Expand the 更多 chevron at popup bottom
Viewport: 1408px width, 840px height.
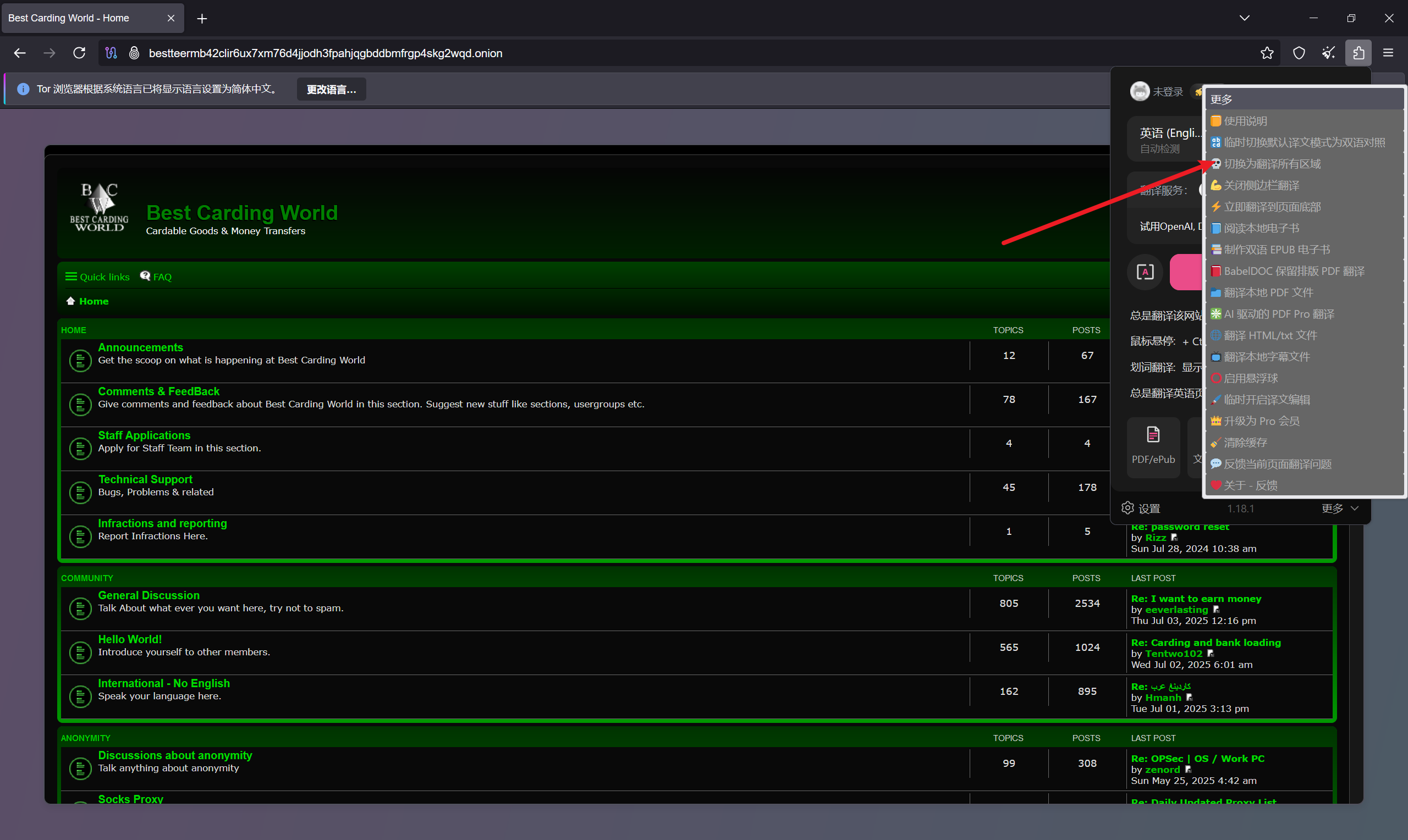point(1355,509)
